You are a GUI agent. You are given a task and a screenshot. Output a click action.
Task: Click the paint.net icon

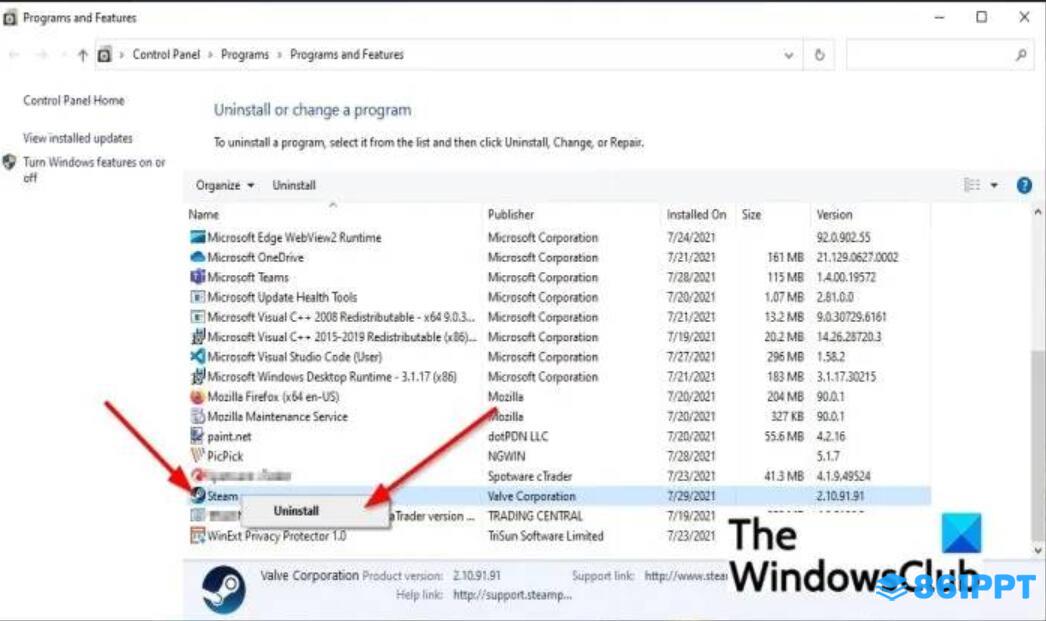(197, 436)
